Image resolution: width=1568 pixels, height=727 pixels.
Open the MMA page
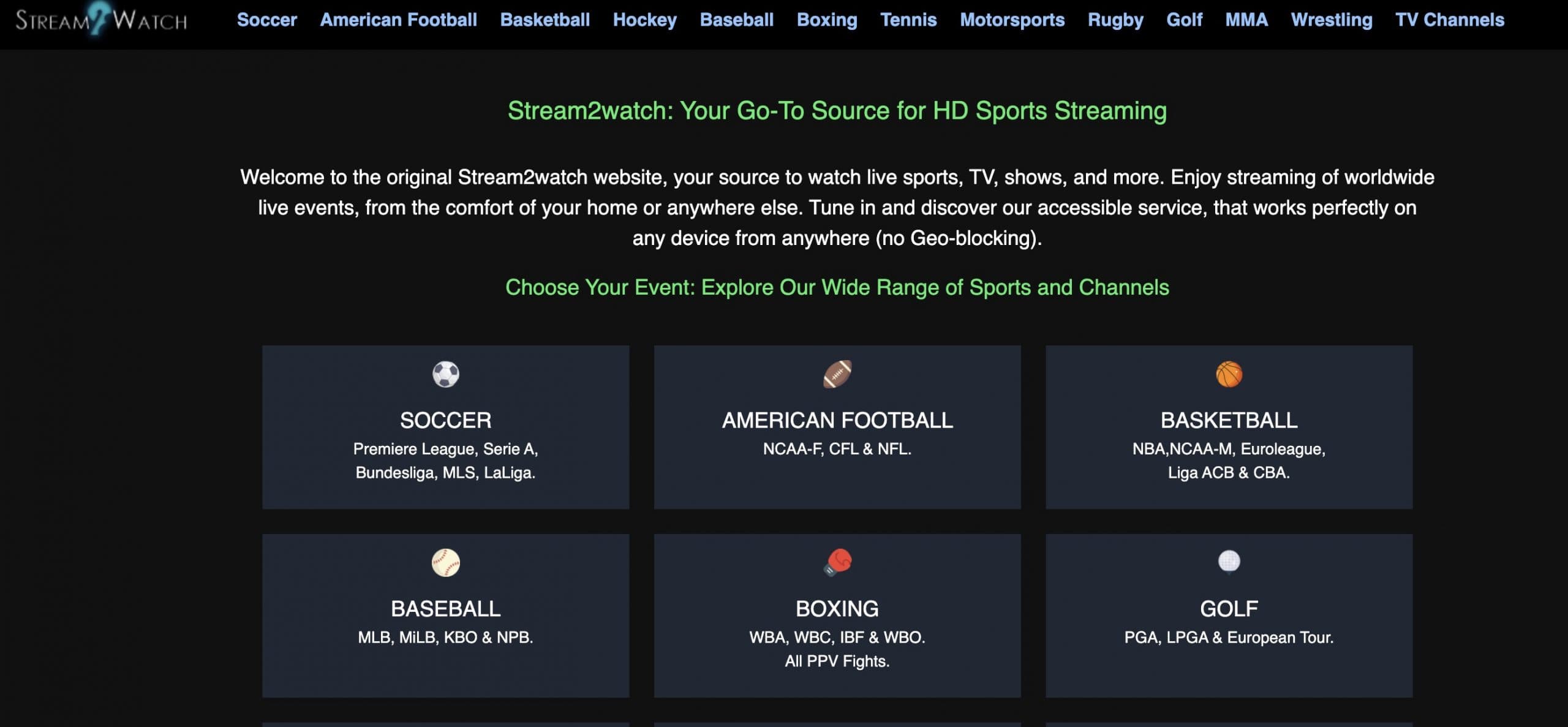point(1246,20)
